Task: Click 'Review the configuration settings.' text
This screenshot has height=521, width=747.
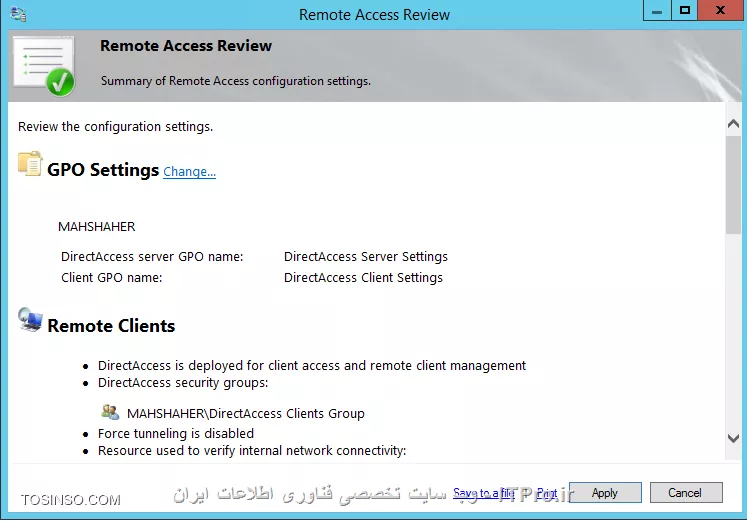Action: [116, 127]
